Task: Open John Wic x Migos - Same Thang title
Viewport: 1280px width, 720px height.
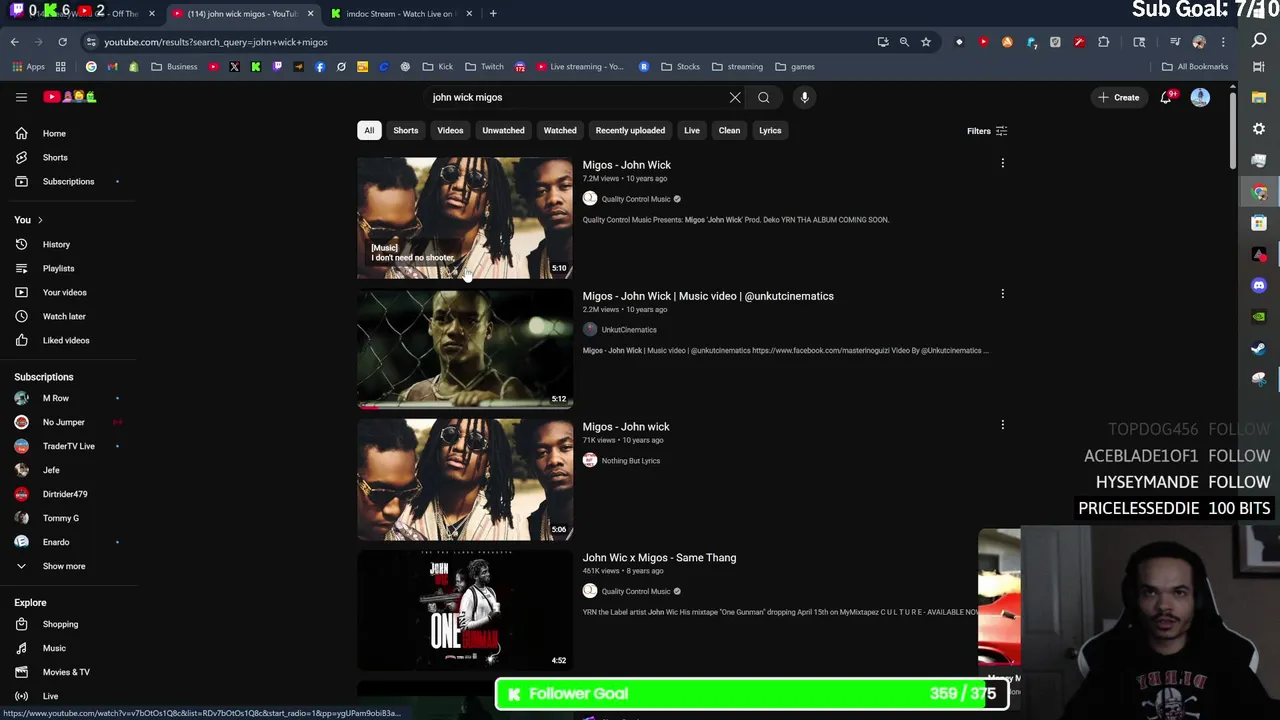Action: [x=659, y=558]
